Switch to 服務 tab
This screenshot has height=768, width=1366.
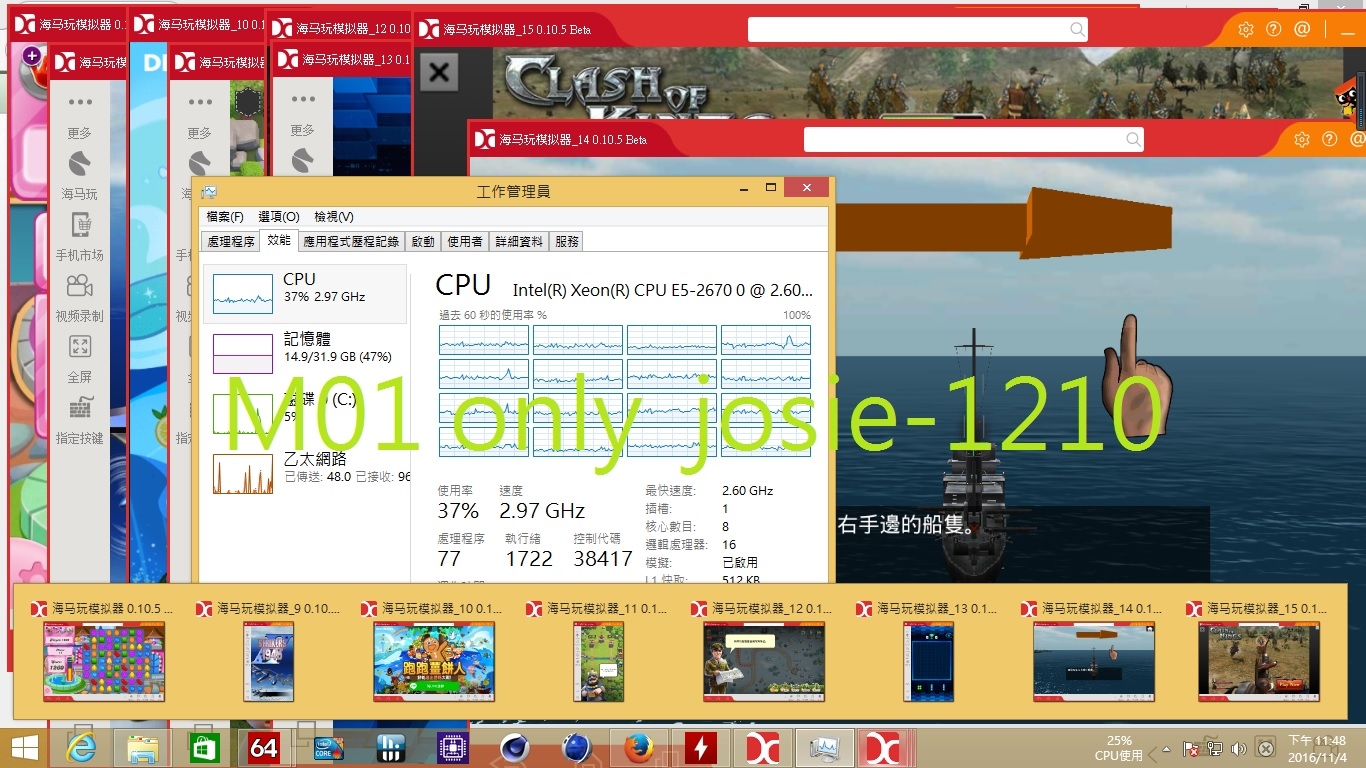(x=567, y=241)
